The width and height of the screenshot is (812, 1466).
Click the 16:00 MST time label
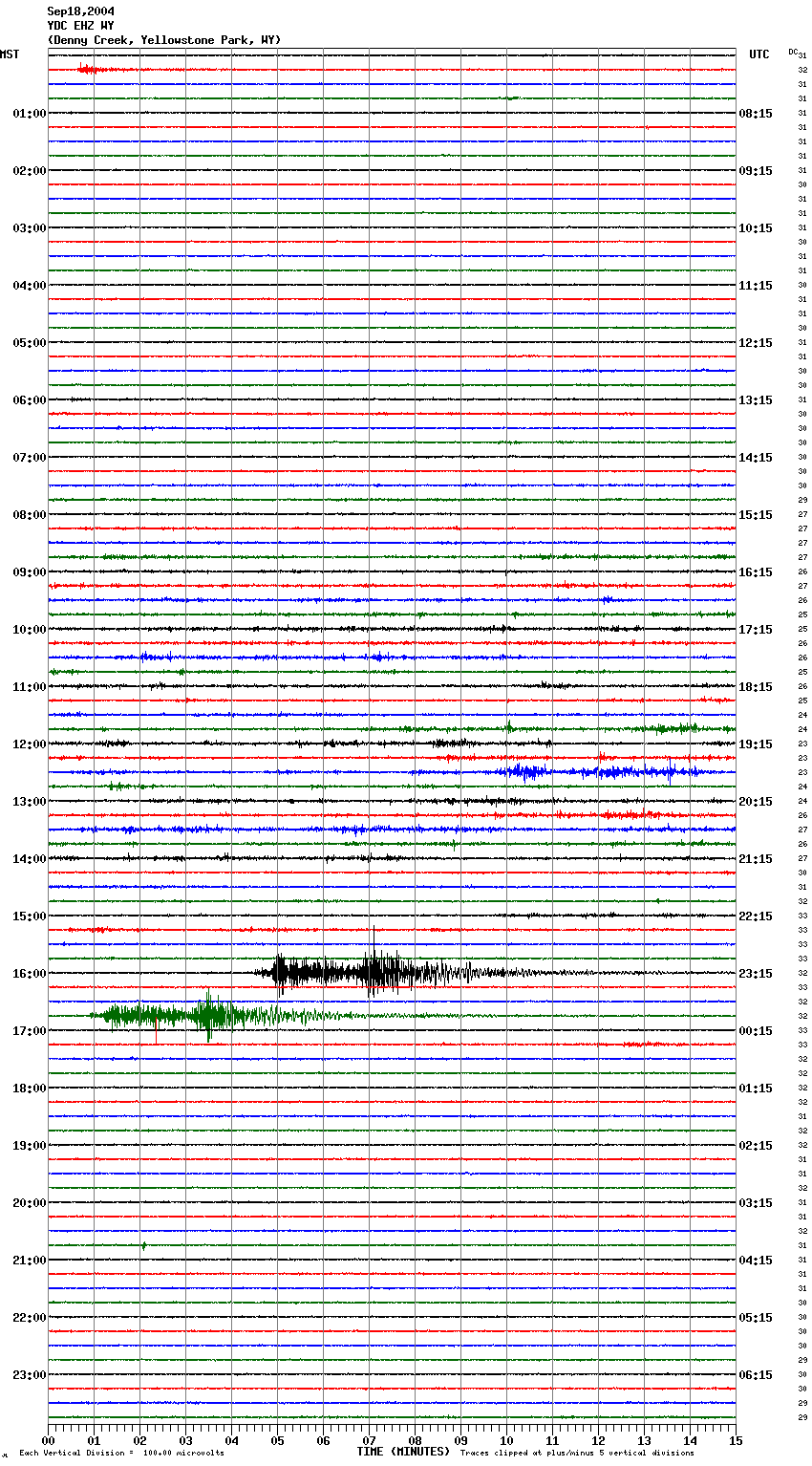29,974
